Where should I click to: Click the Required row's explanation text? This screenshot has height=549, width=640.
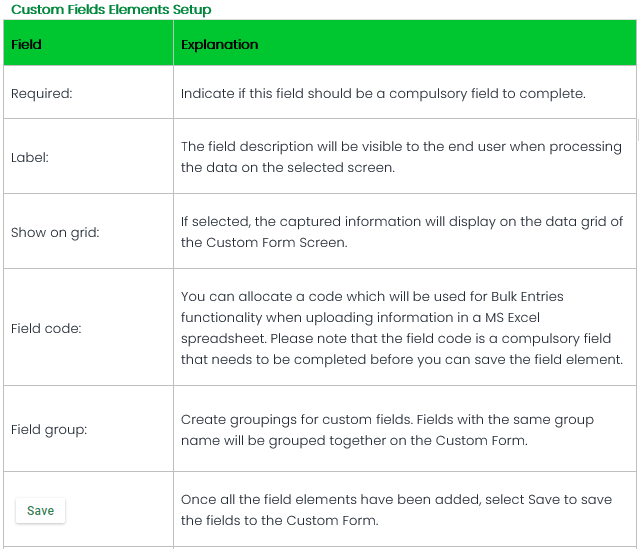tap(382, 94)
